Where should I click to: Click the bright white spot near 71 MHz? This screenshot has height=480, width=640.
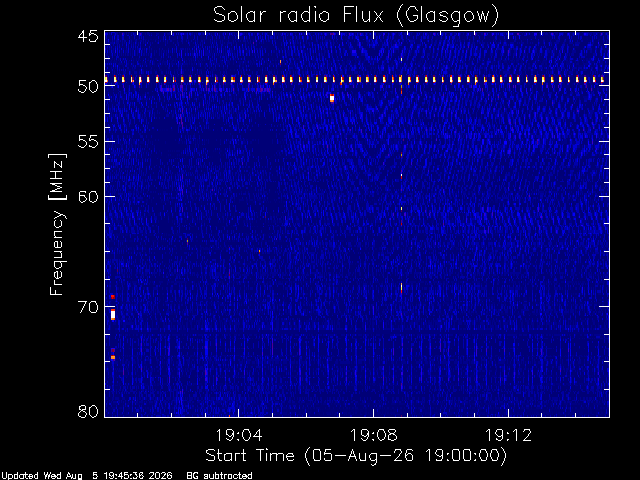click(113, 315)
